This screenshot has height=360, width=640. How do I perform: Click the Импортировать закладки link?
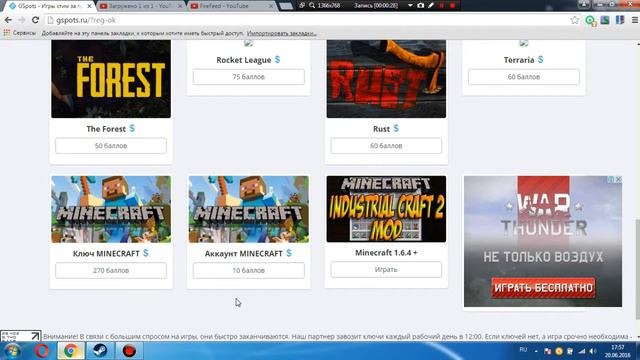(281, 33)
